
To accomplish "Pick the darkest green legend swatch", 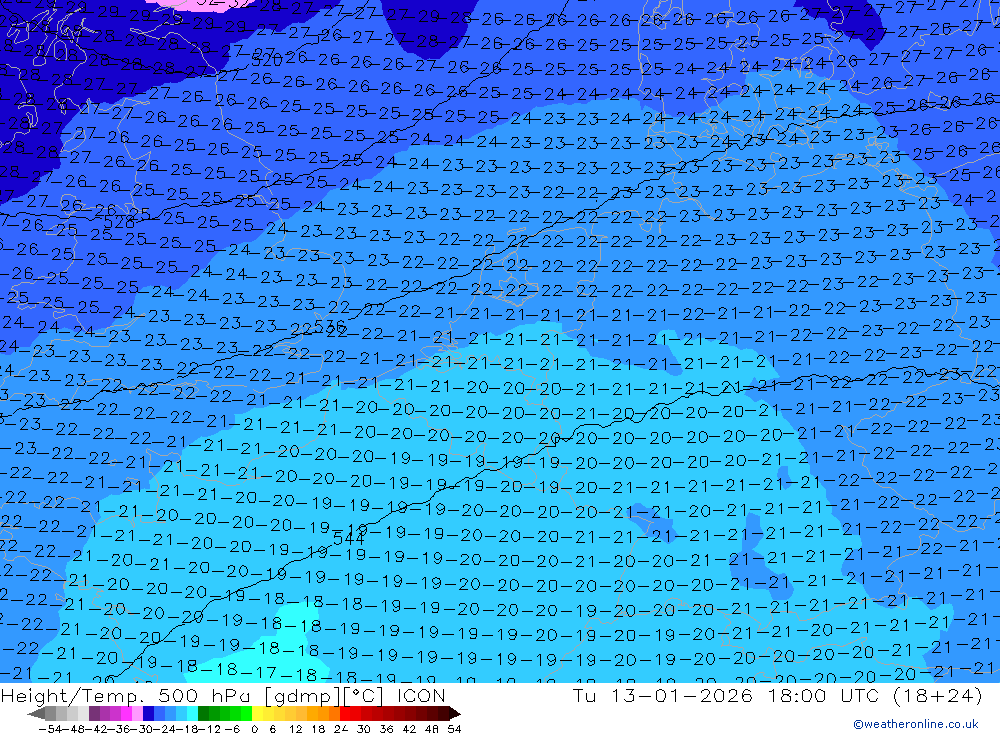I will tap(203, 713).
